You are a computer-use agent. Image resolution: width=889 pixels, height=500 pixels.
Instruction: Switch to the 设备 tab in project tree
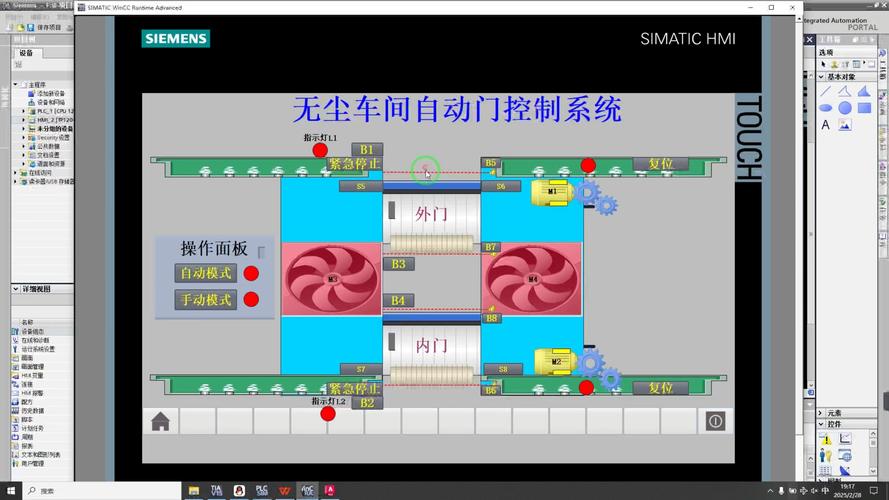(27, 53)
